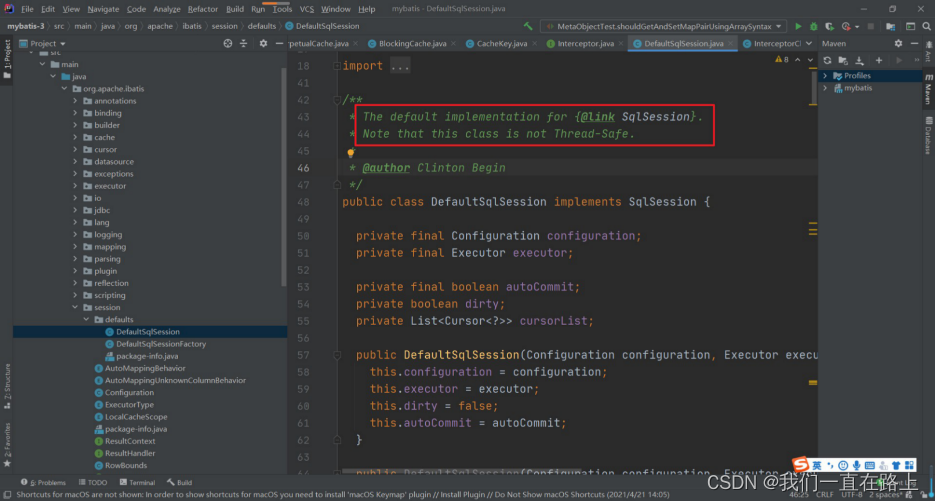
Task: Expand the annotations package folder
Action: tap(75, 101)
